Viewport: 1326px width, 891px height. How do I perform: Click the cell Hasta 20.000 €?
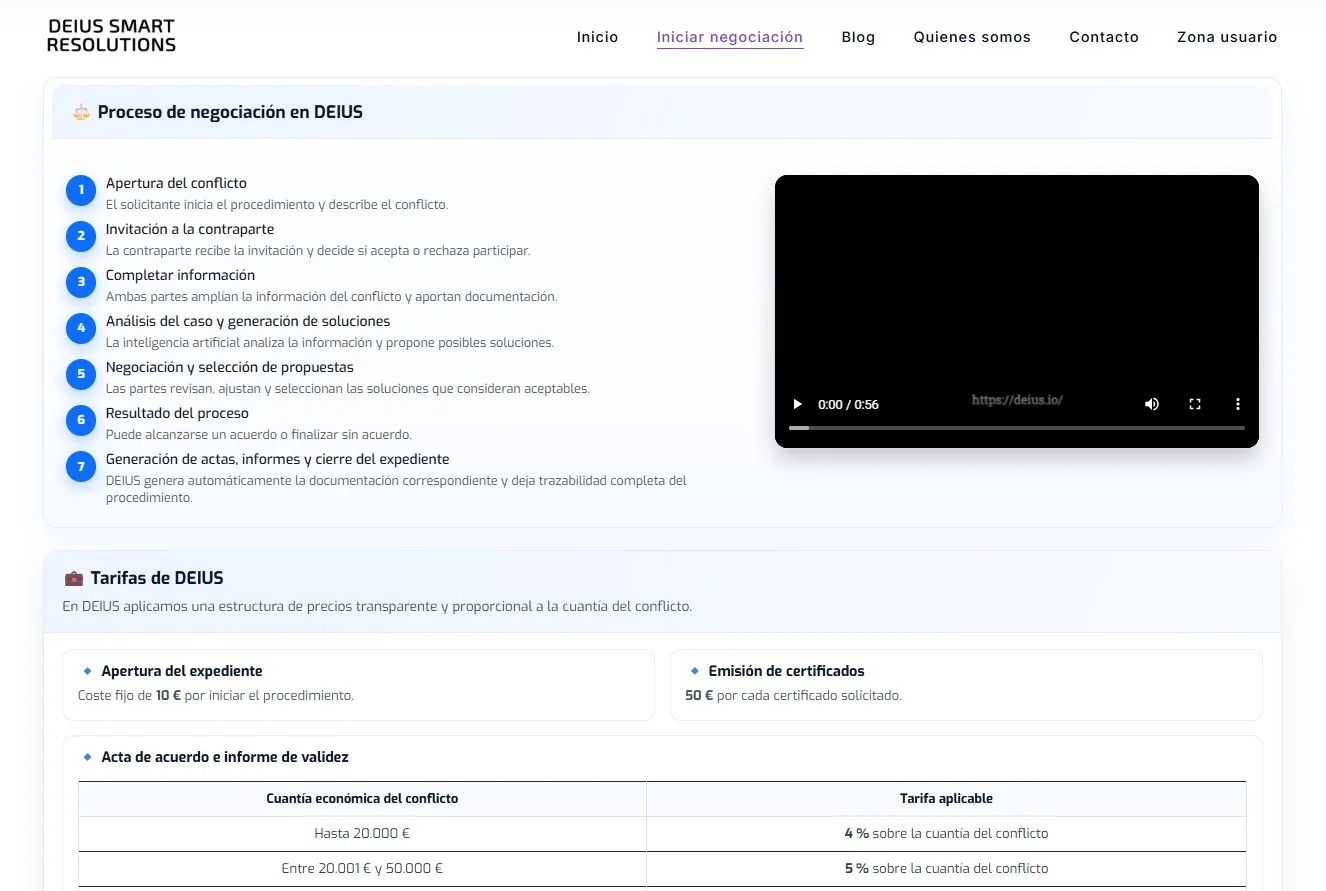point(362,833)
